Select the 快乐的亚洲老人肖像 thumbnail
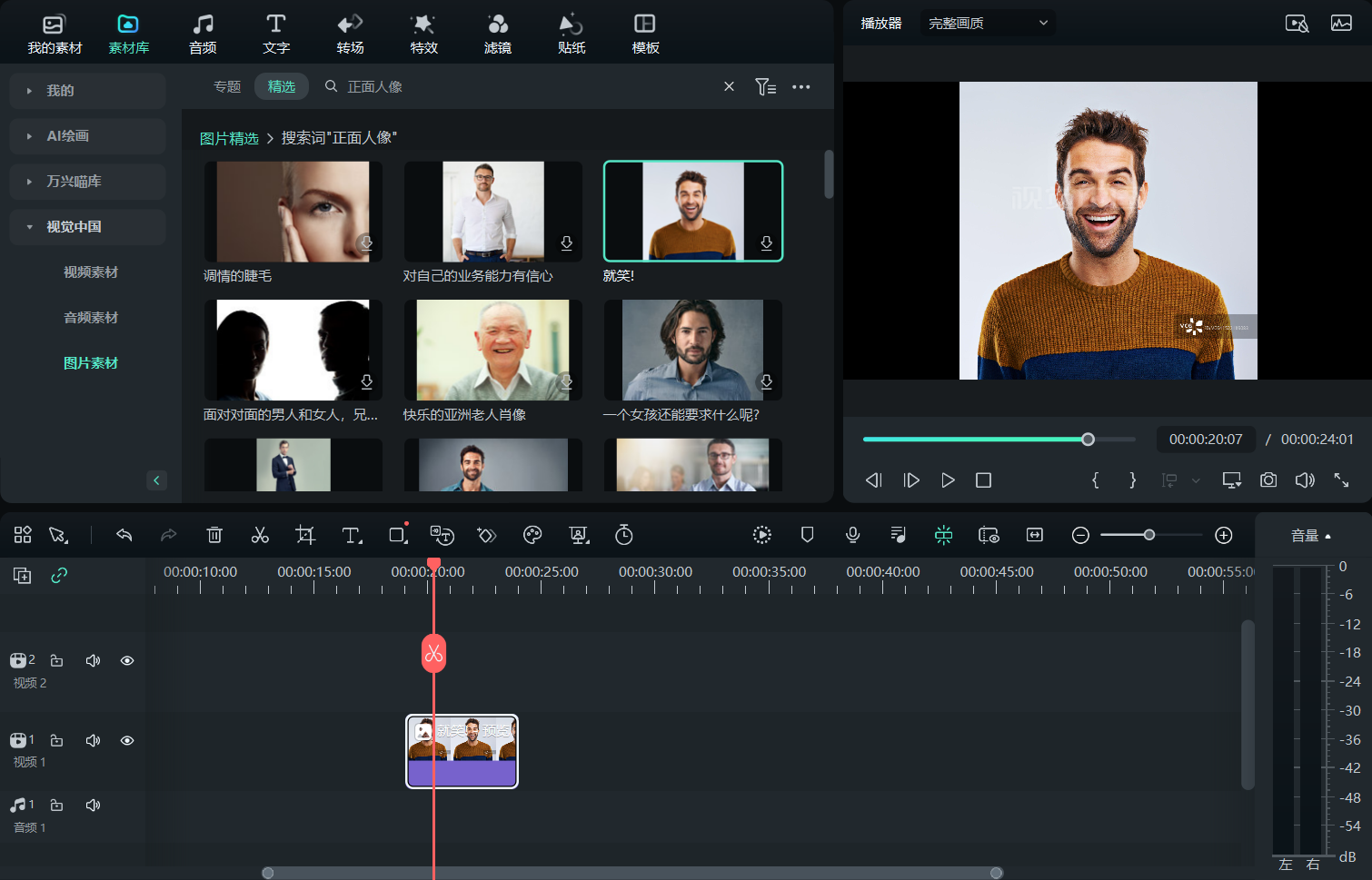1372x880 pixels. [492, 351]
